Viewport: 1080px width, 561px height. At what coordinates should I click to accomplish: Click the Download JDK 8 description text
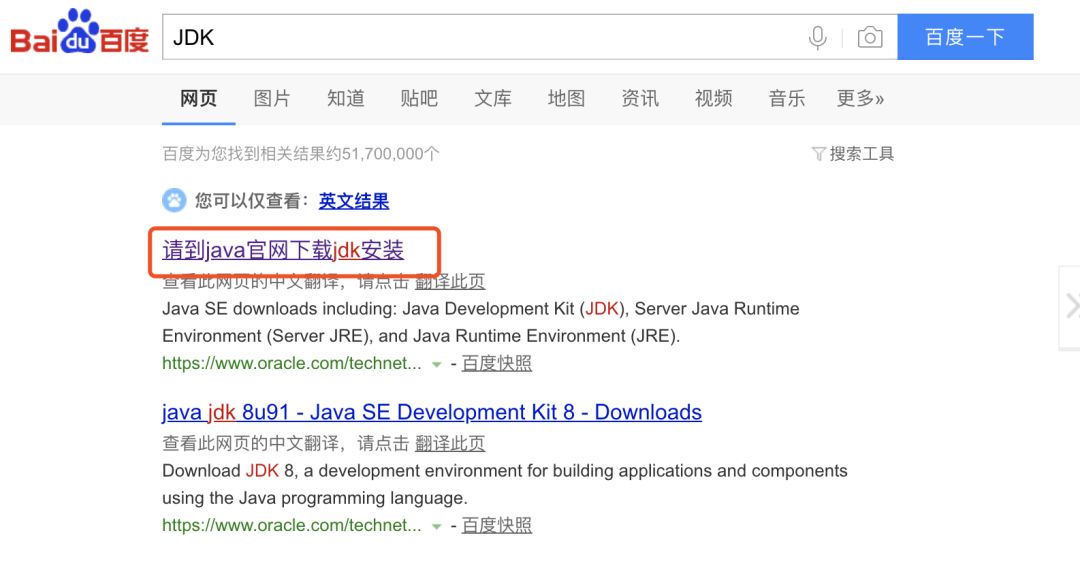[x=505, y=484]
